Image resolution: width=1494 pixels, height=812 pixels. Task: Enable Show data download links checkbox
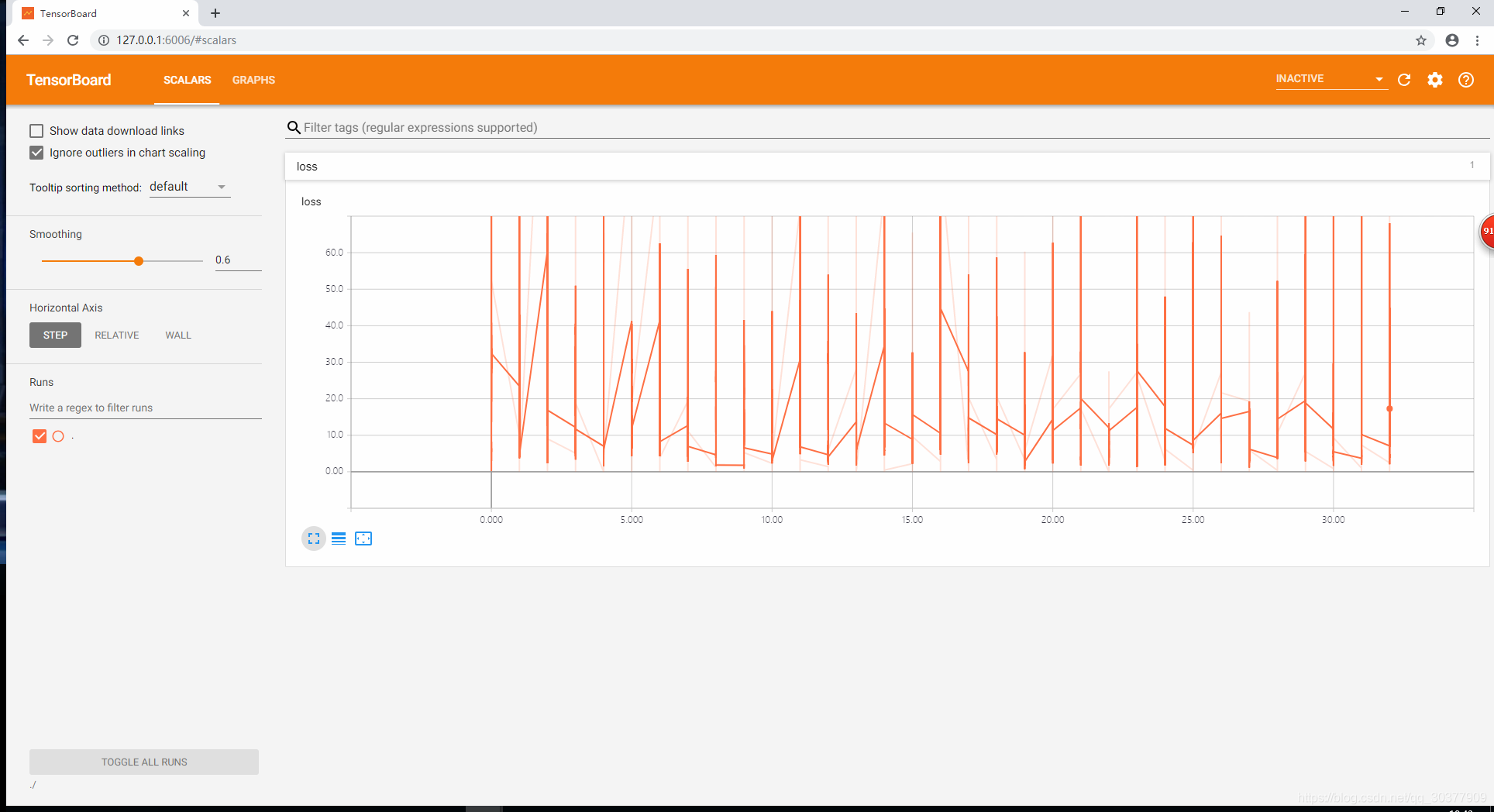click(x=36, y=131)
